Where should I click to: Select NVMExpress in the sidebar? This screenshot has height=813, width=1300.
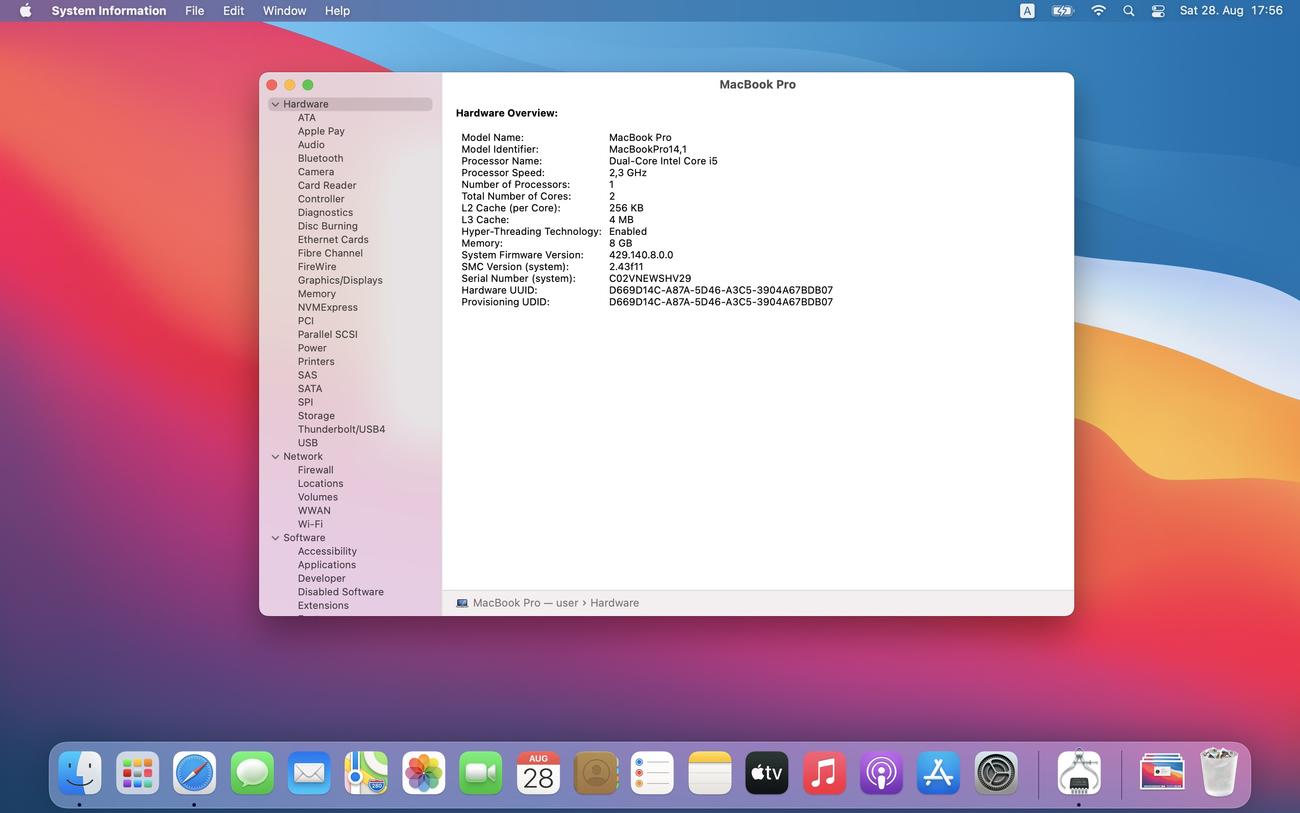click(327, 308)
